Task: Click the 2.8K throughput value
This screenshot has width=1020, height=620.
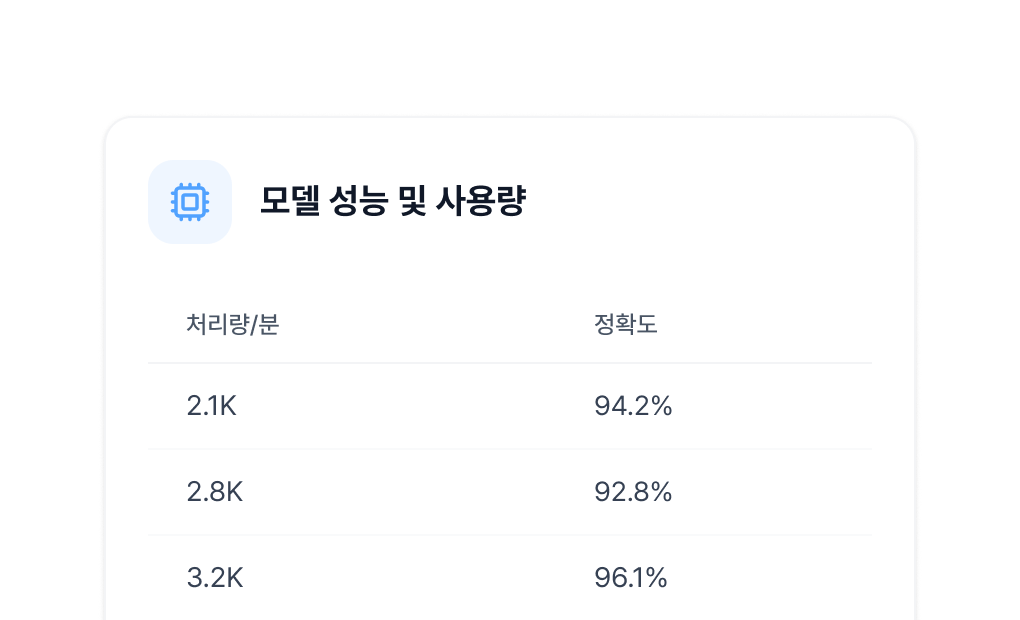Action: pyautogui.click(x=214, y=492)
